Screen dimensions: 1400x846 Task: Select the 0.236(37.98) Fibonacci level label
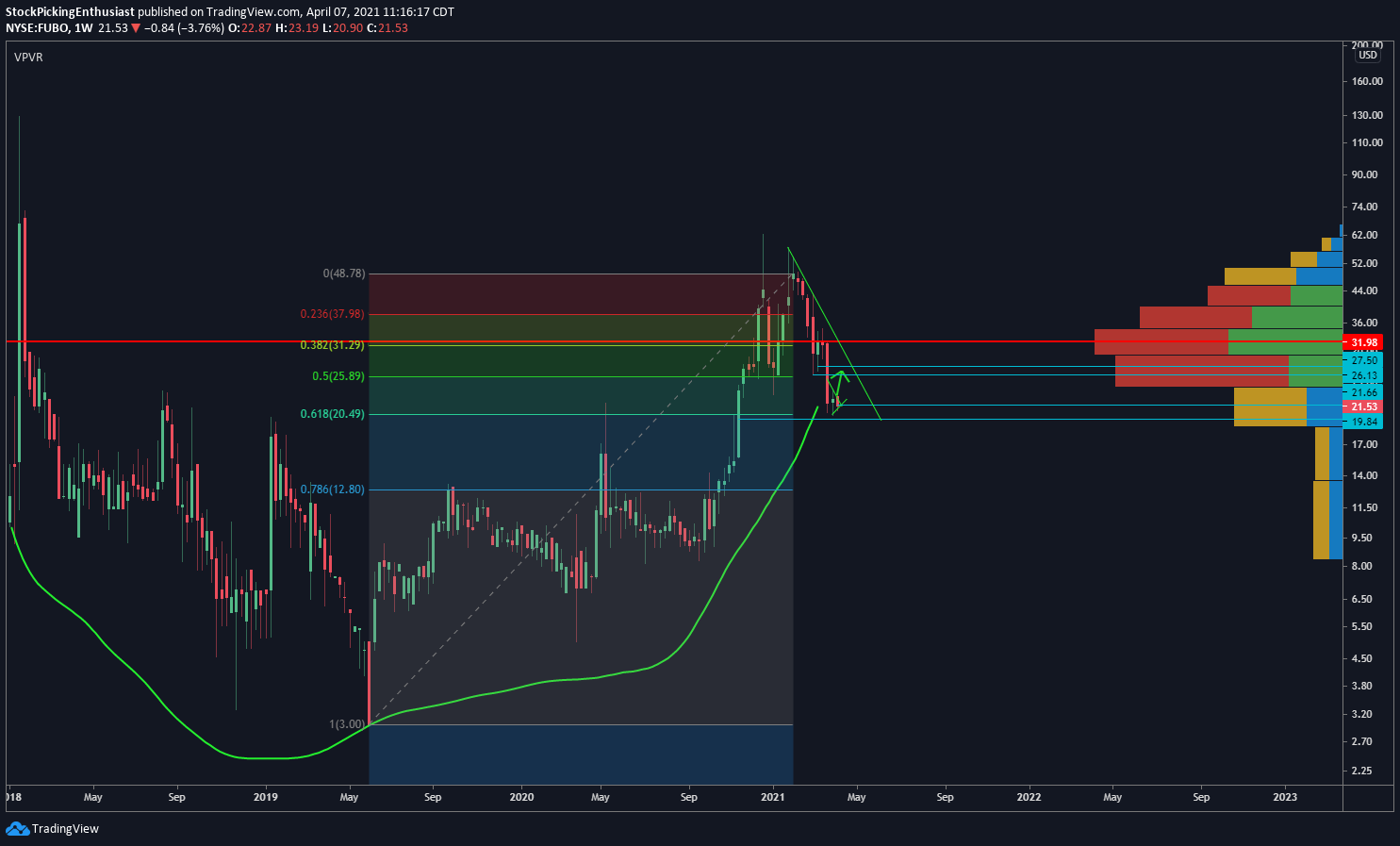(333, 314)
